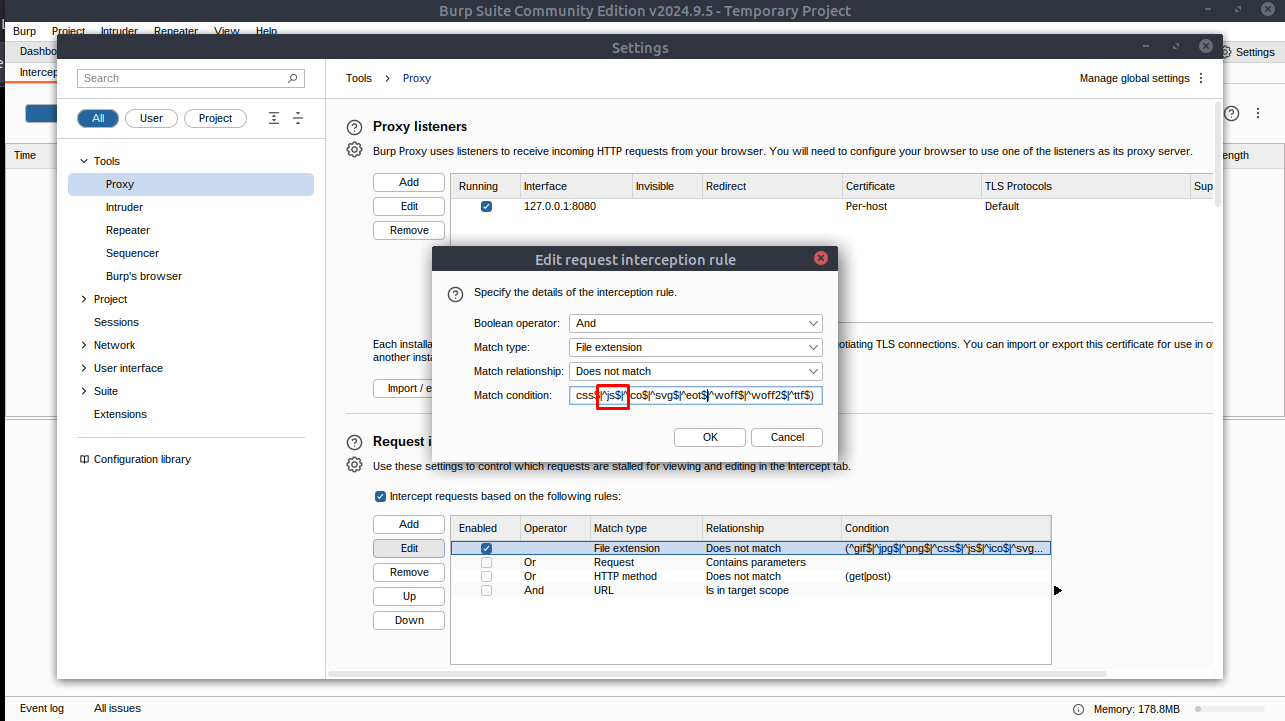Click Remove for interception rules
The height and width of the screenshot is (721, 1285).
[409, 572]
